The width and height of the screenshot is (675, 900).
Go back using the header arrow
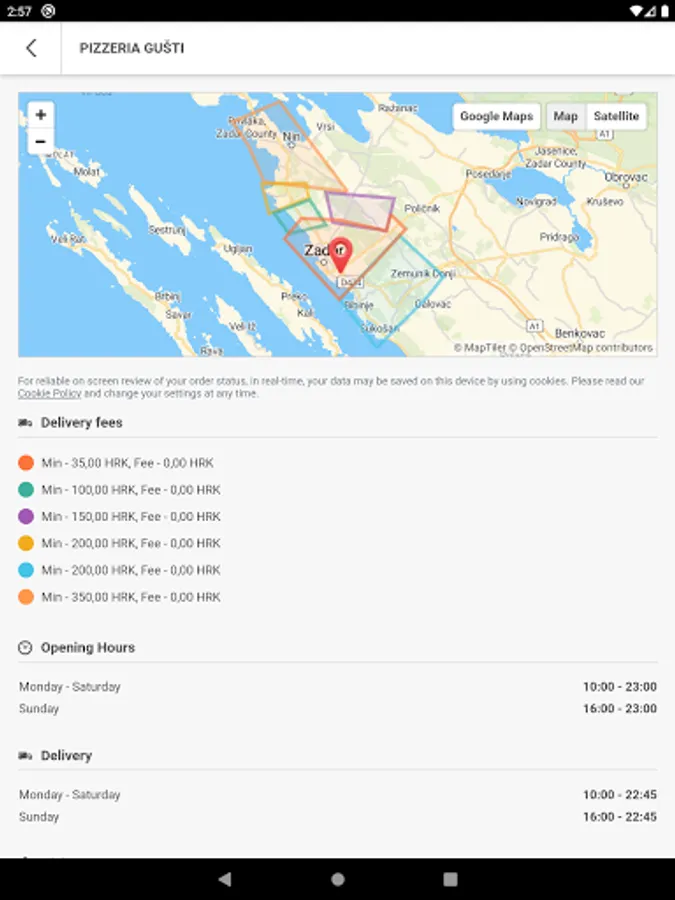point(31,48)
